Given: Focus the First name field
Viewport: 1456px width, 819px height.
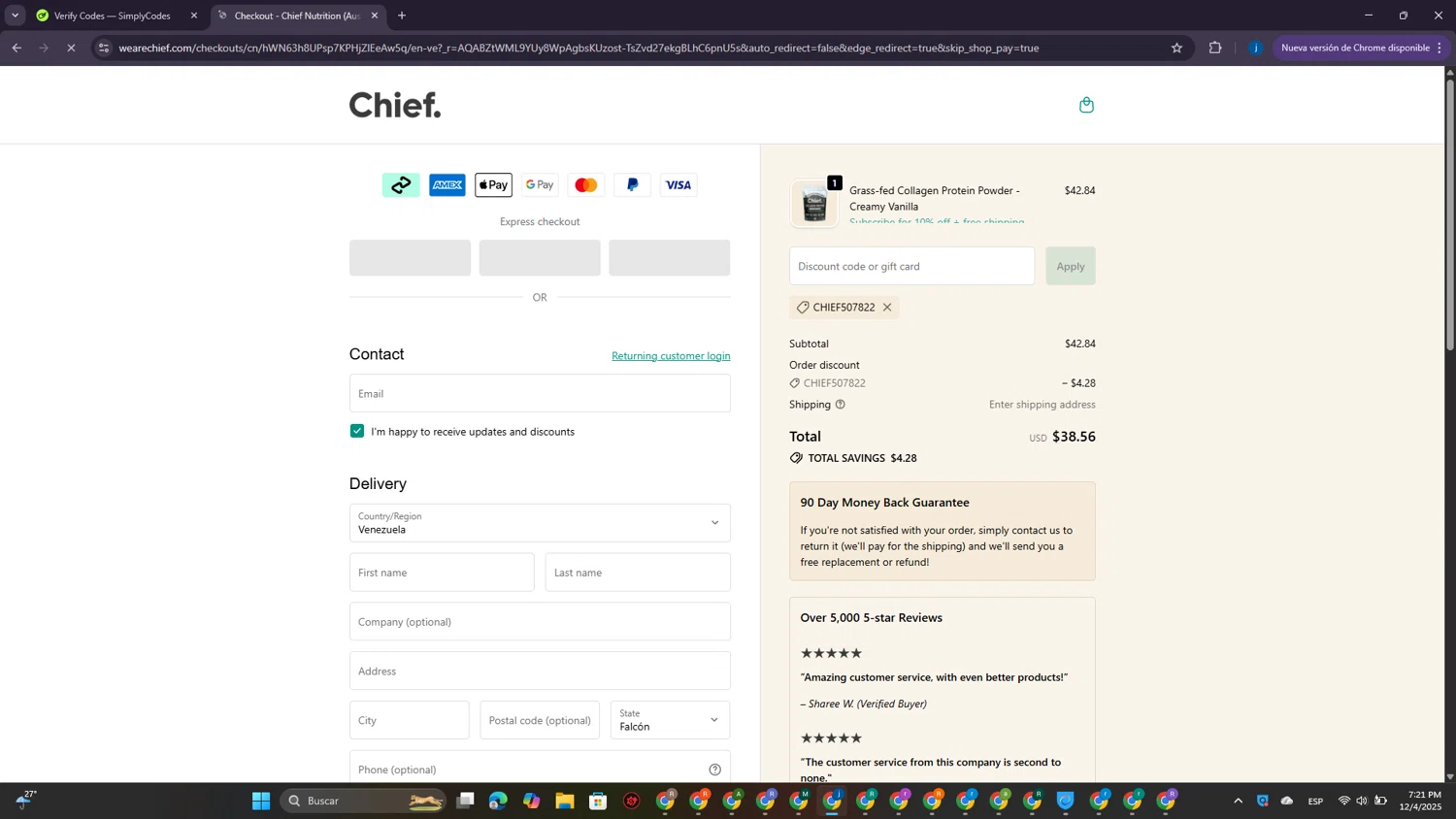Looking at the screenshot, I should pos(442,573).
